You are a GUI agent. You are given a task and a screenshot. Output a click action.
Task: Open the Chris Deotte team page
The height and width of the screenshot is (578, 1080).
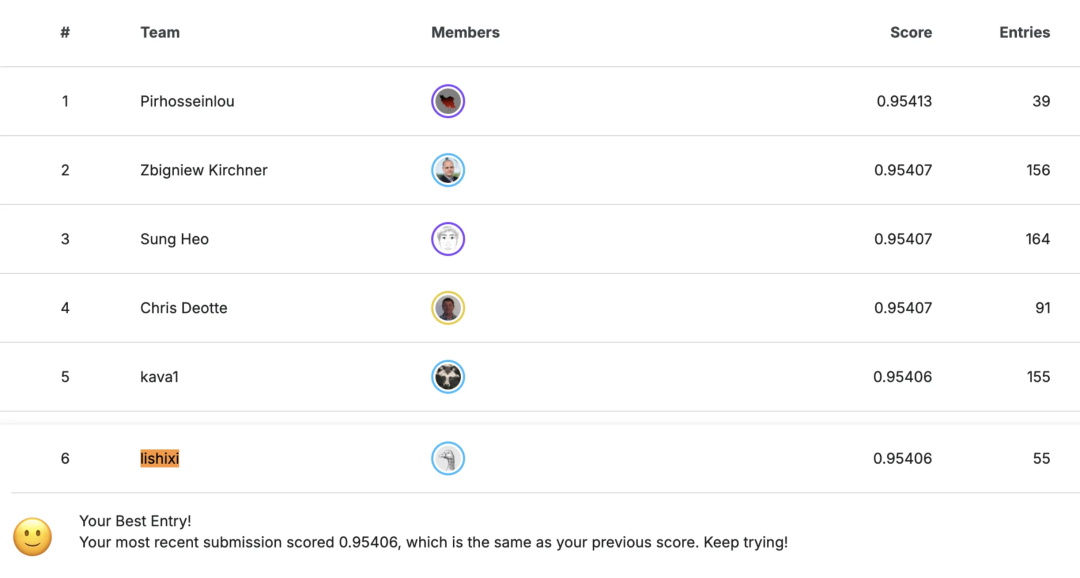(184, 308)
